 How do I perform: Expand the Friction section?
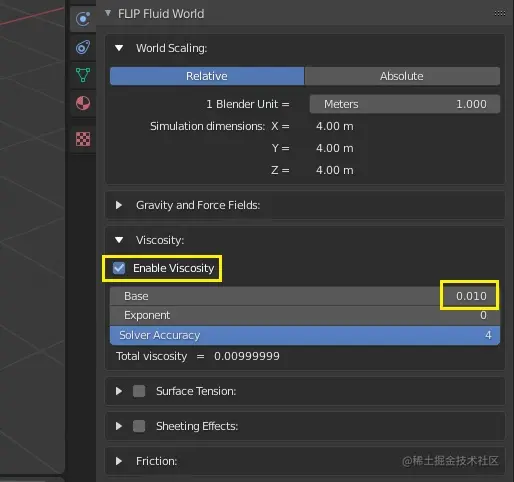click(119, 461)
